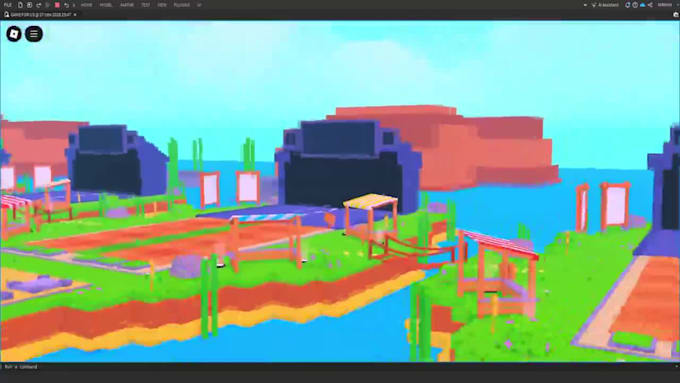Click the blue cloud icon
The height and width of the screenshot is (383, 680).
(642, 5)
